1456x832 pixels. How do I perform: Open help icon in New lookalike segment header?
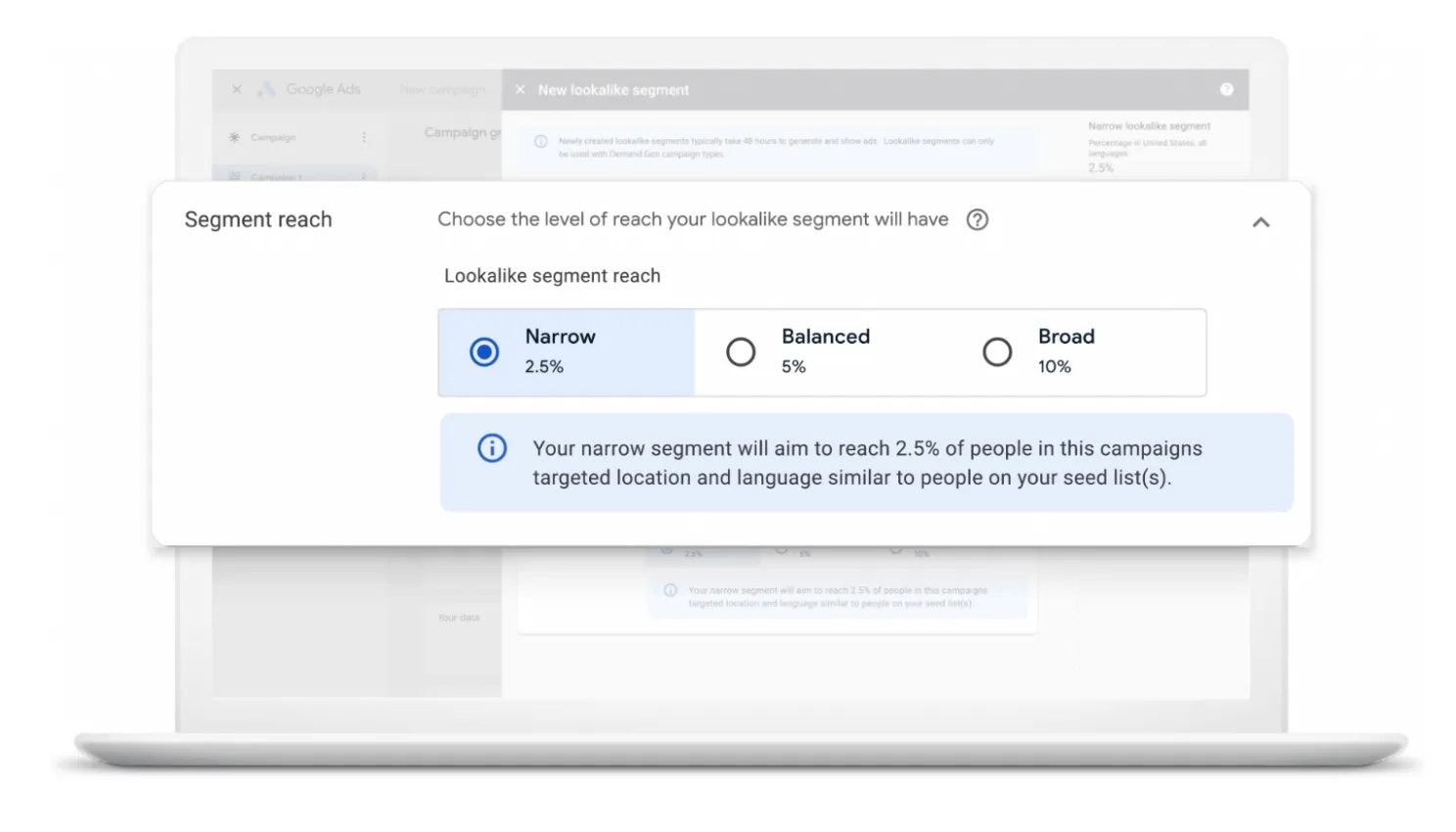click(1227, 90)
